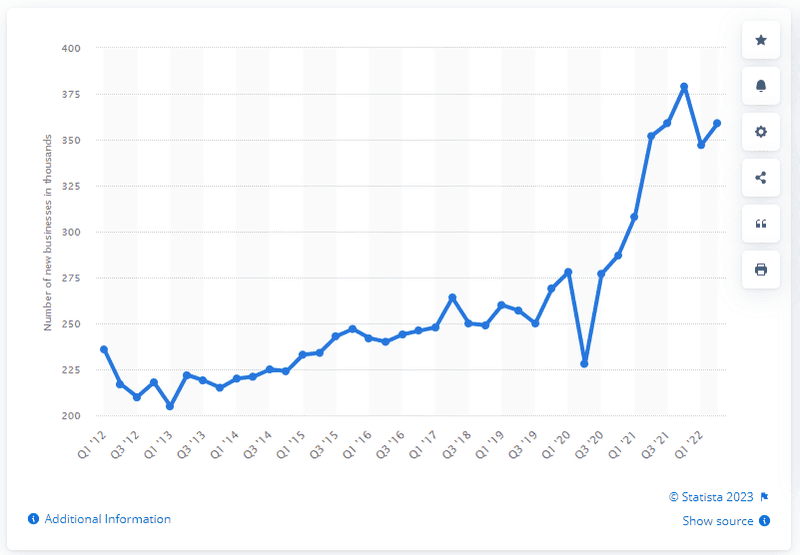
Task: Click the Show source link
Action: click(718, 520)
